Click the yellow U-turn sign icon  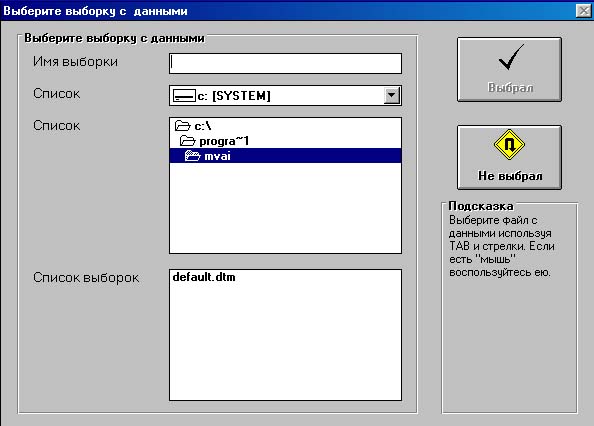[510, 144]
